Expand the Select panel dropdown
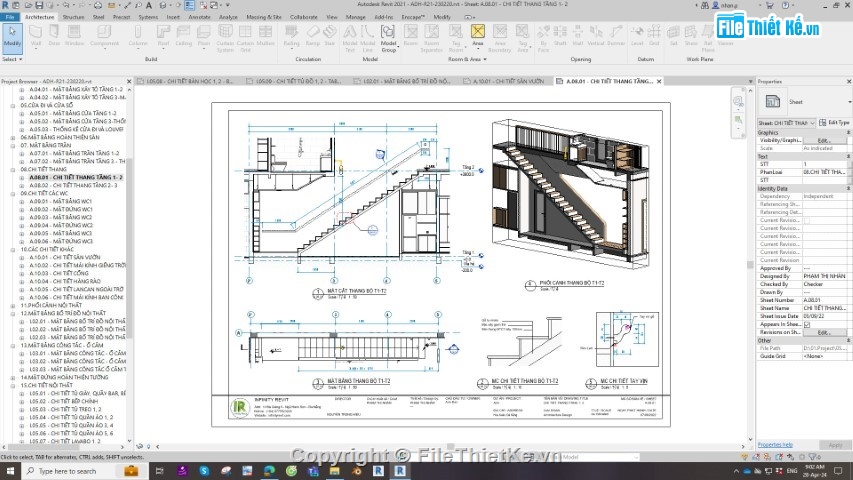The image size is (853, 480). click(11, 59)
